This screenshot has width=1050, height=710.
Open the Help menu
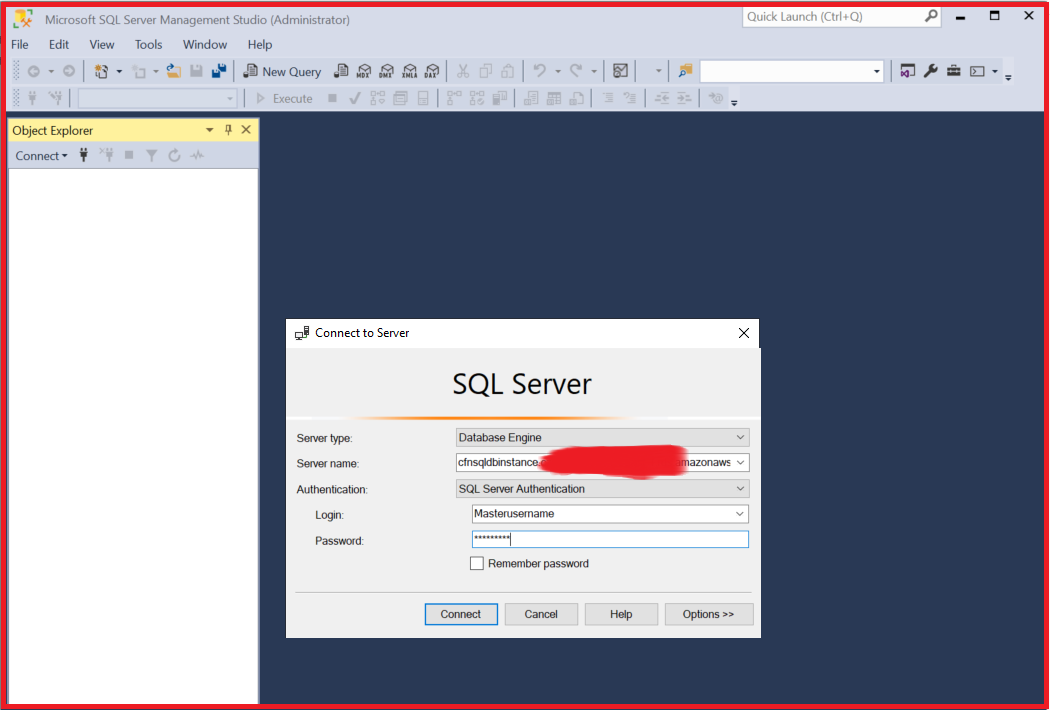point(260,44)
